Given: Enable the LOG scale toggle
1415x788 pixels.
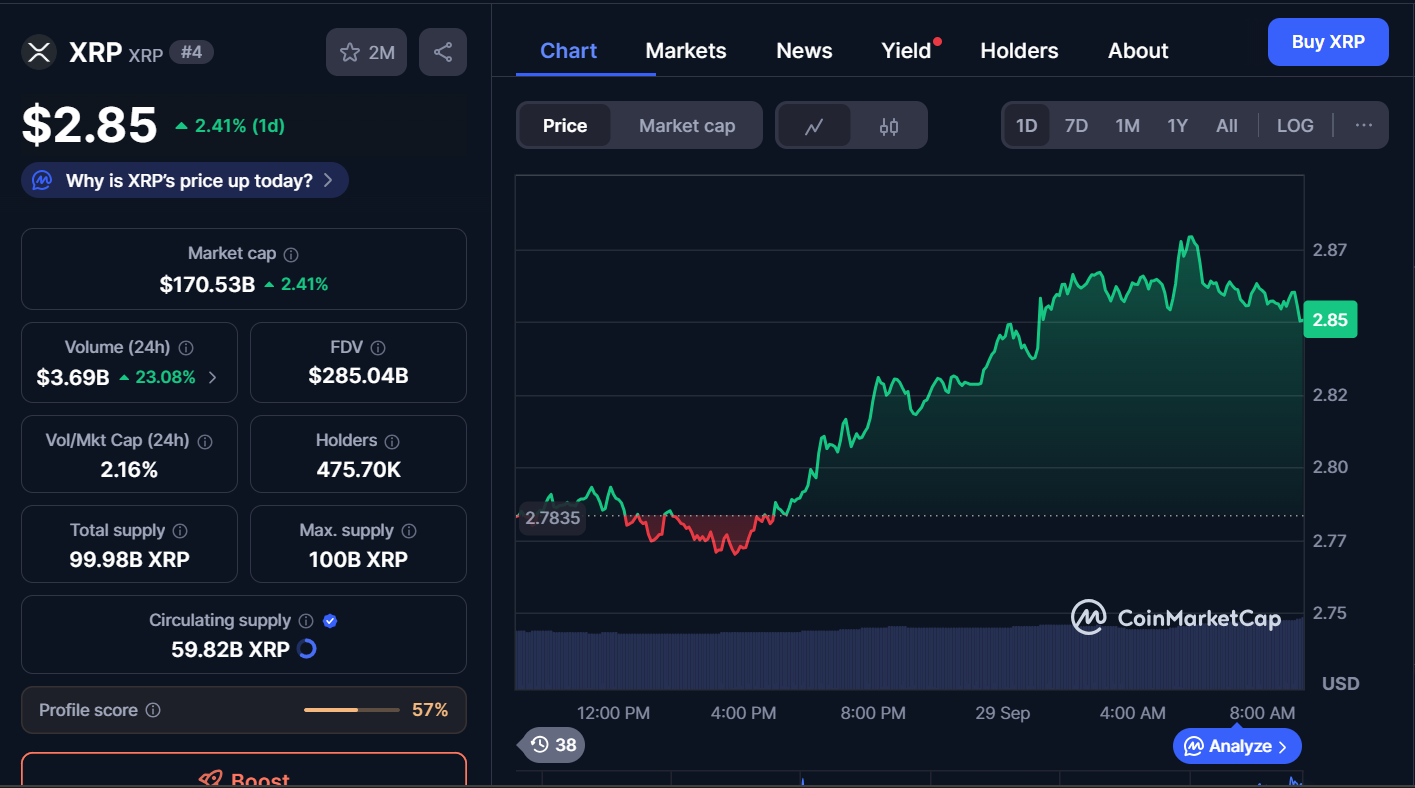Looking at the screenshot, I should (x=1295, y=126).
